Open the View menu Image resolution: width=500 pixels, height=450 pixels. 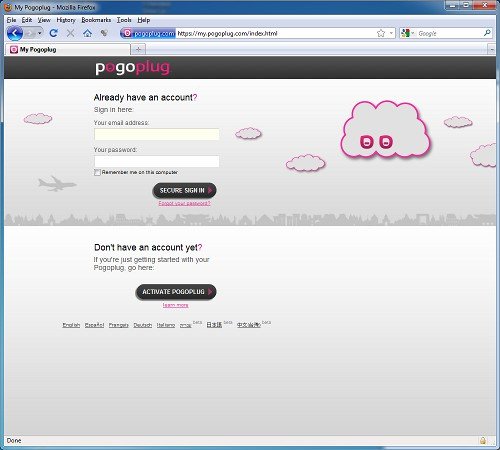coord(44,20)
